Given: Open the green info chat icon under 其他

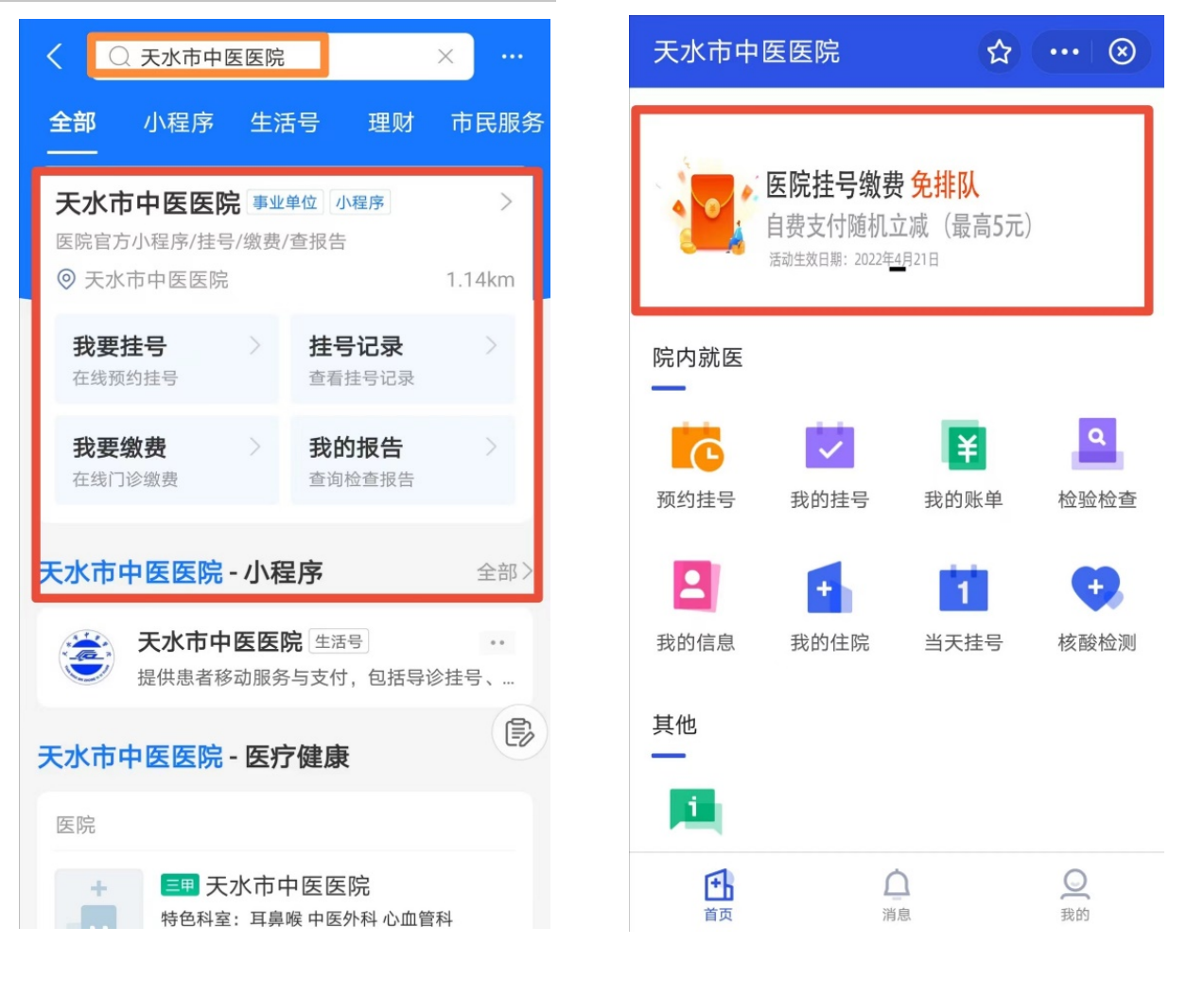Looking at the screenshot, I should (x=695, y=812).
